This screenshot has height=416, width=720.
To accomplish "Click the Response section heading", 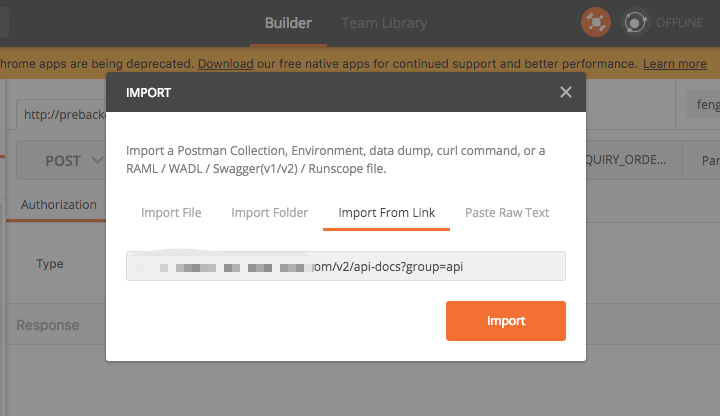I will point(48,325).
